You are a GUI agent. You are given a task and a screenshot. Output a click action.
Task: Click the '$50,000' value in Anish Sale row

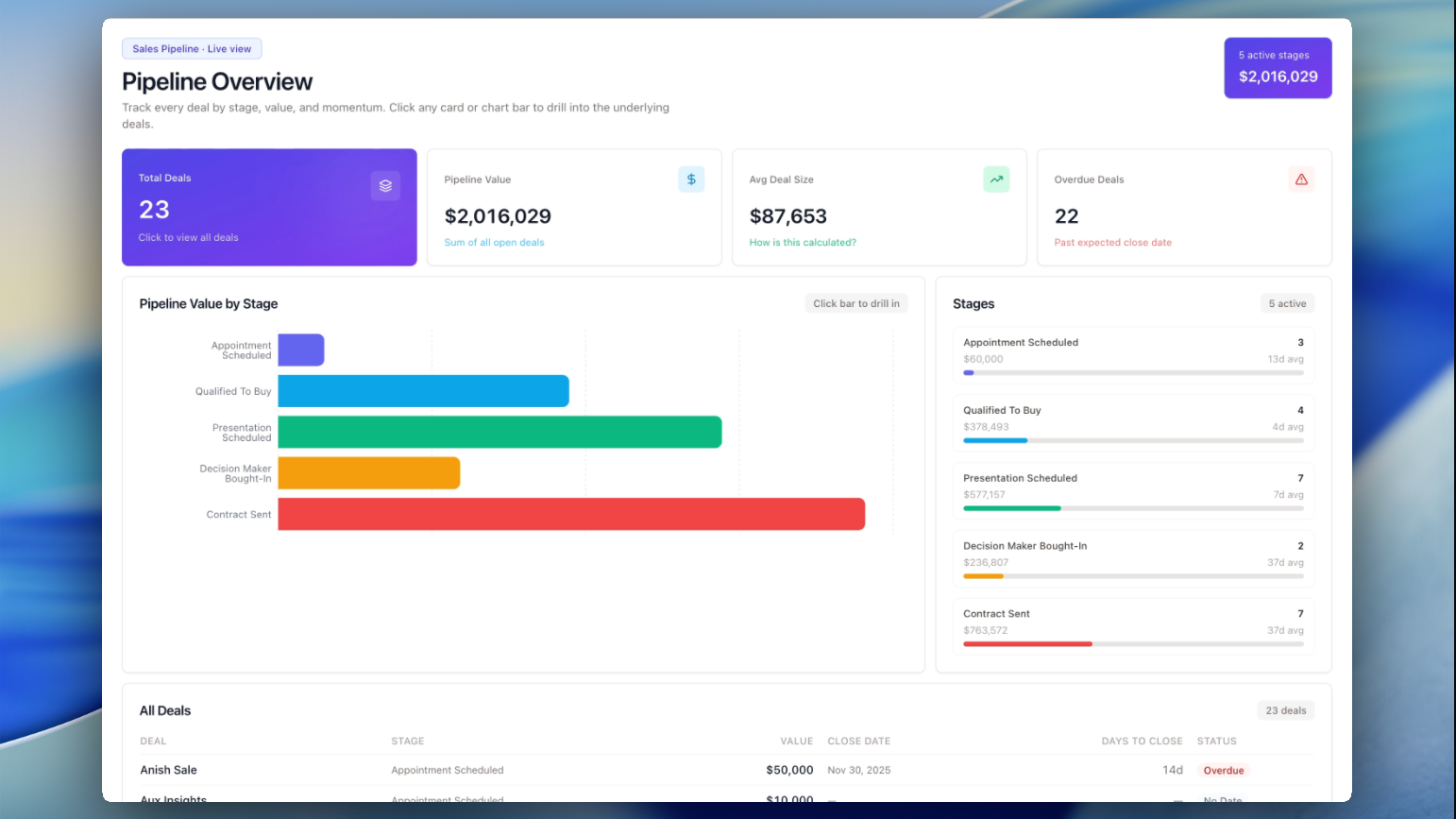tap(790, 771)
